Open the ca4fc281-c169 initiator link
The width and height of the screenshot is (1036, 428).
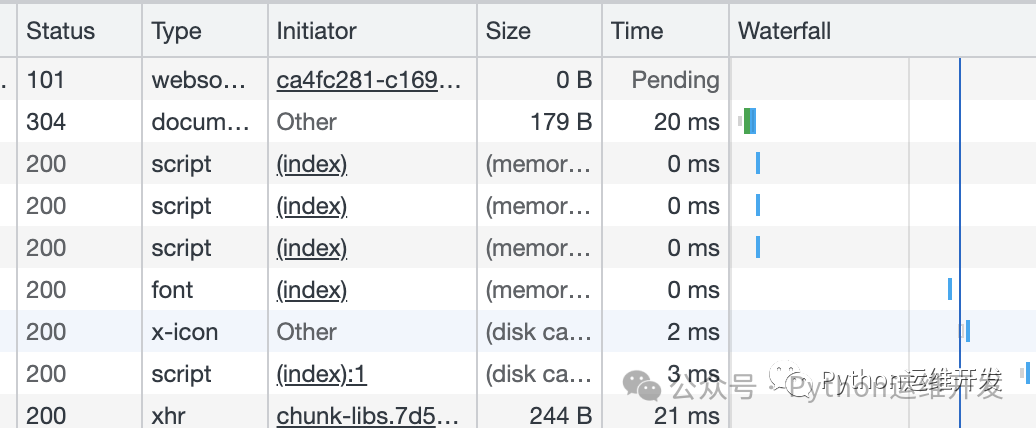[x=369, y=80]
